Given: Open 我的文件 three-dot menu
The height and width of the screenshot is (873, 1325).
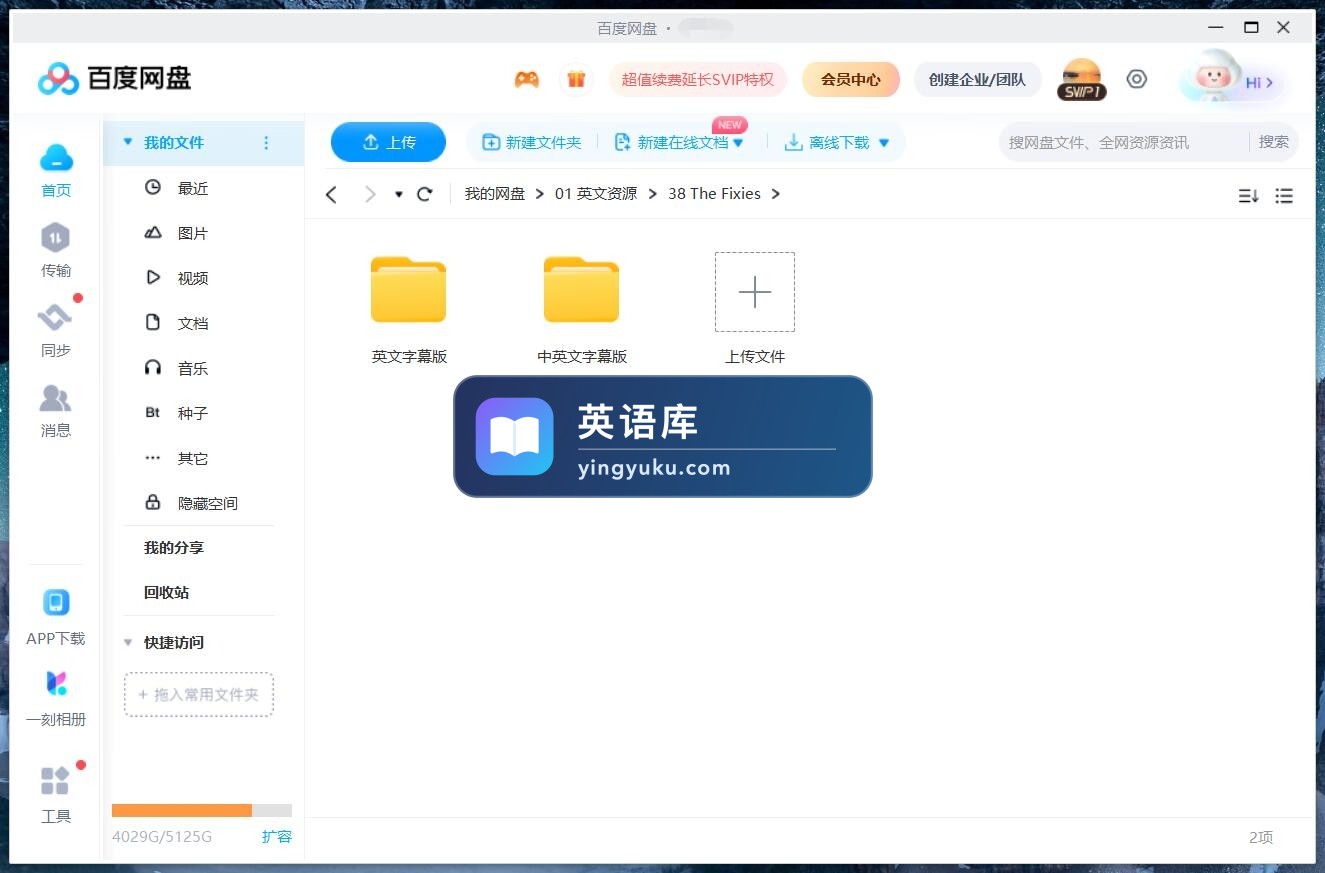Looking at the screenshot, I should pyautogui.click(x=266, y=143).
